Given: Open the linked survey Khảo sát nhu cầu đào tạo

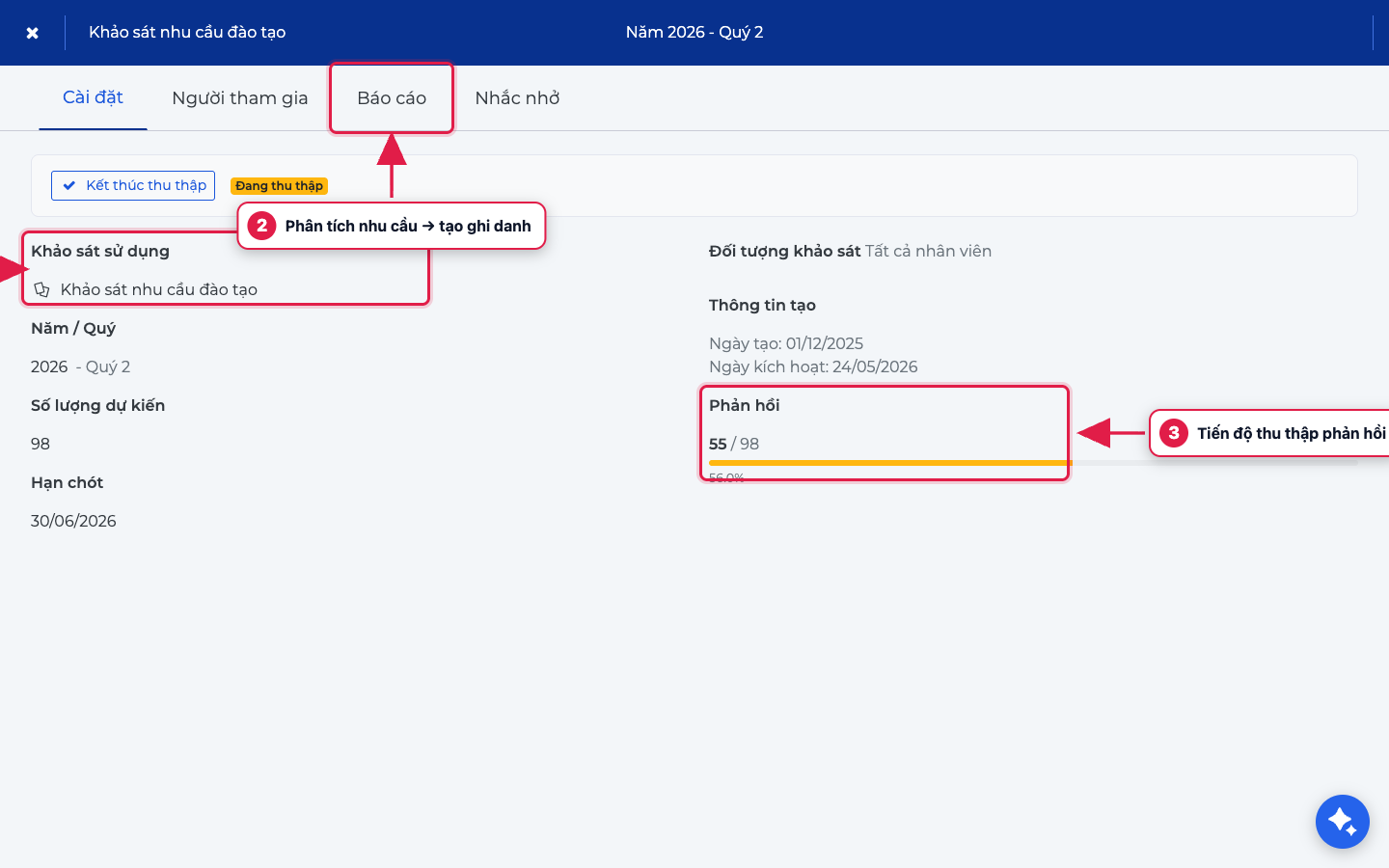Looking at the screenshot, I should pyautogui.click(x=158, y=289).
